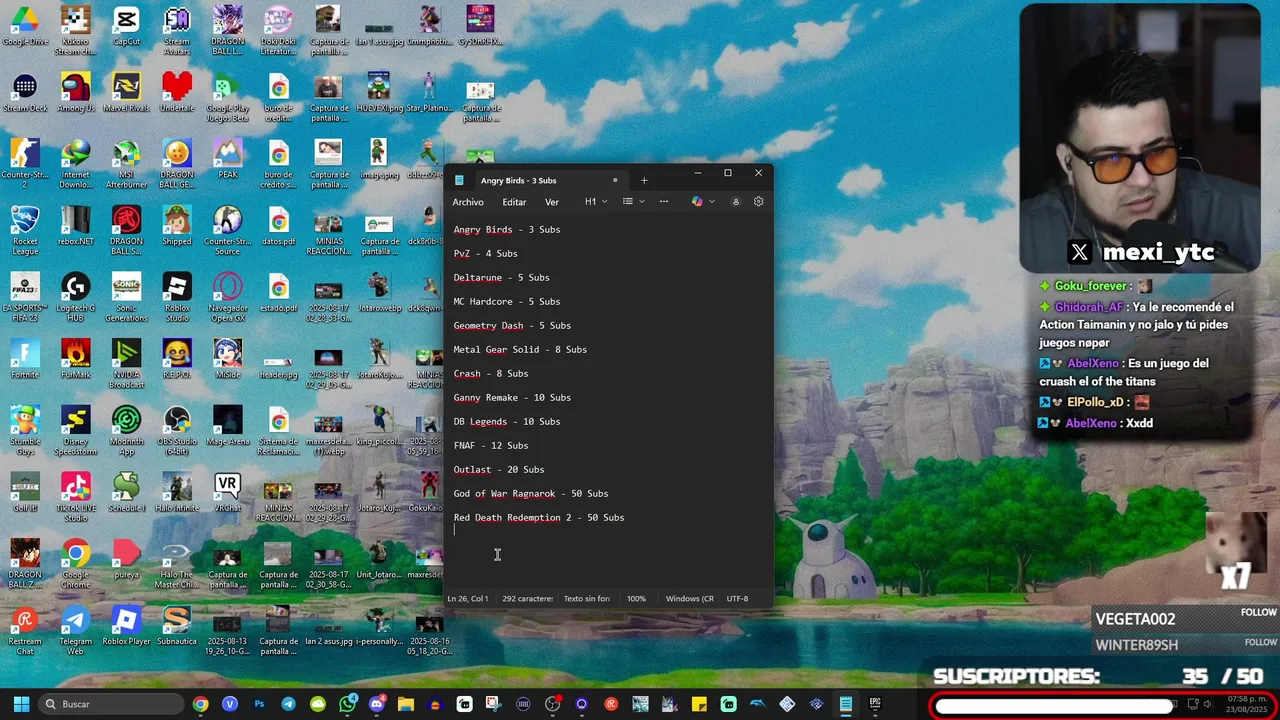
Task: Select the Undertale heart icon
Action: pyautogui.click(x=177, y=93)
